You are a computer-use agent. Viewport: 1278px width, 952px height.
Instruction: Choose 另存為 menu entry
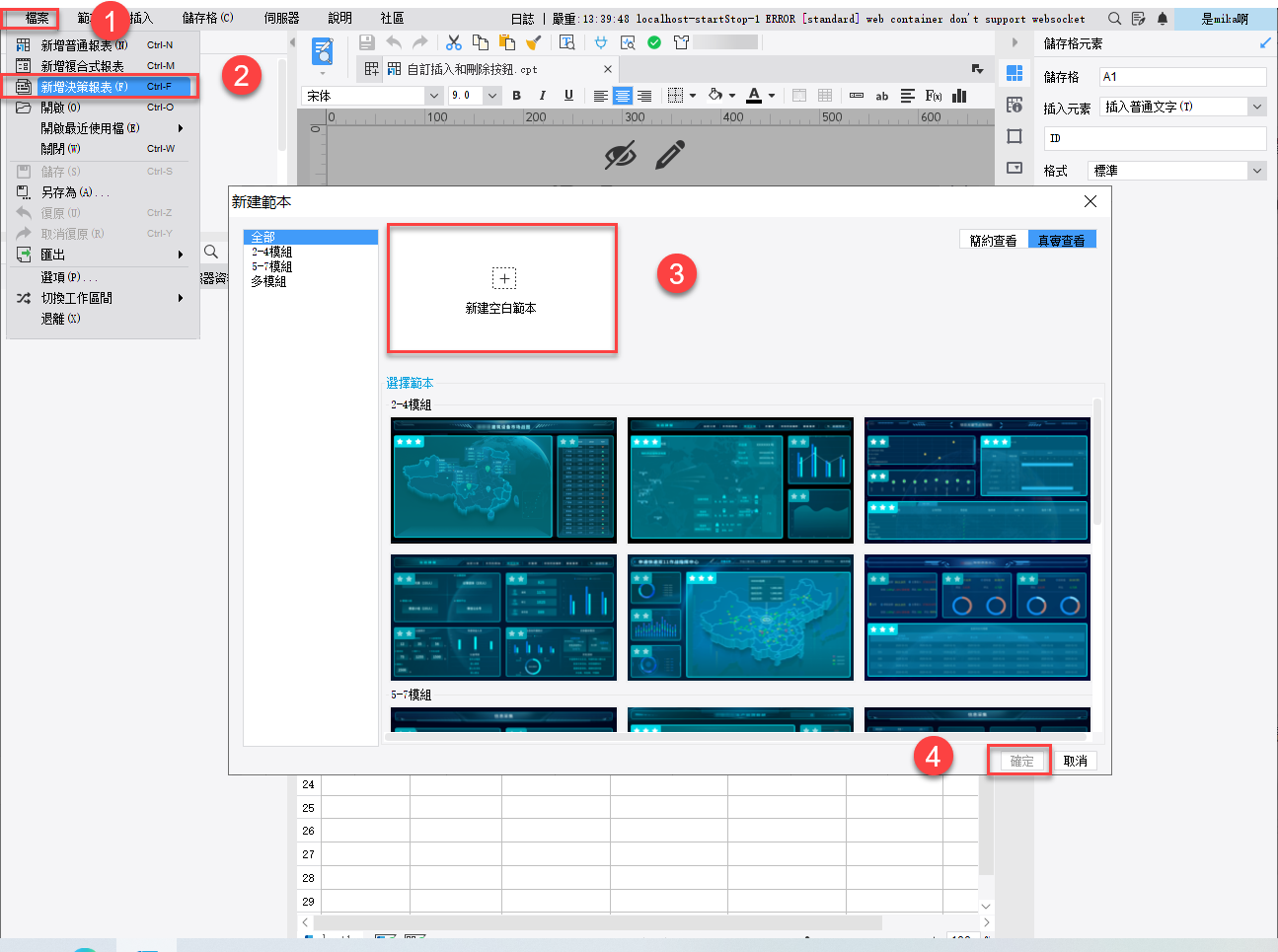pyautogui.click(x=103, y=192)
